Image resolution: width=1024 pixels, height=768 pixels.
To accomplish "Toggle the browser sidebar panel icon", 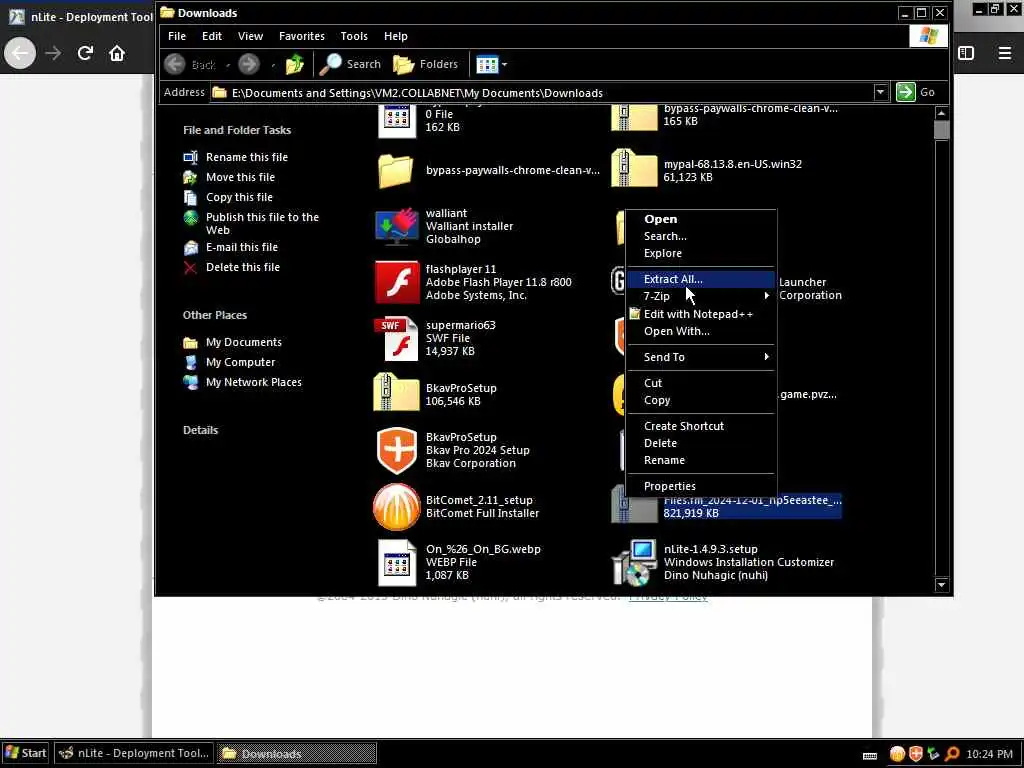I will [x=966, y=53].
